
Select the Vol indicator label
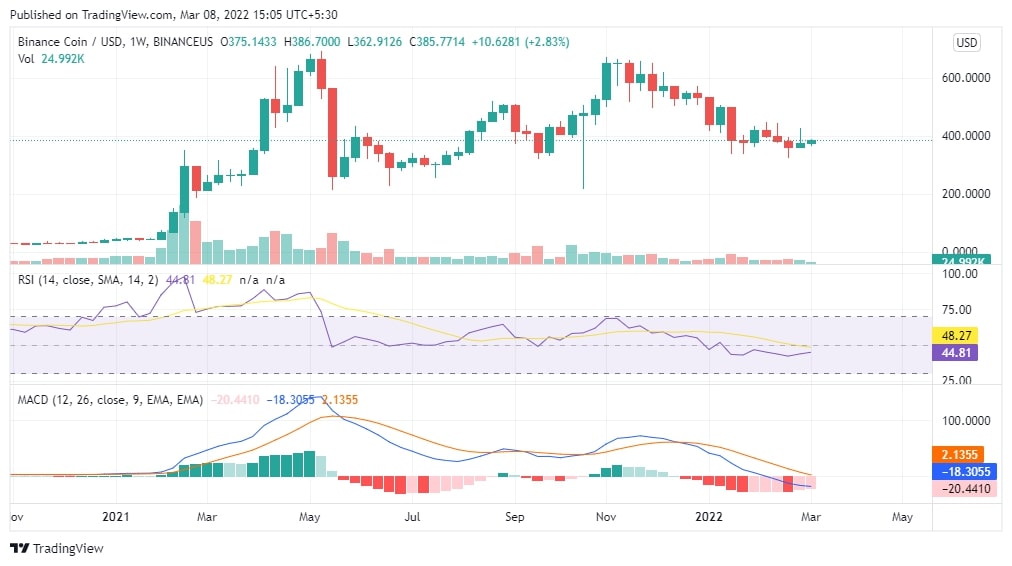(27, 59)
